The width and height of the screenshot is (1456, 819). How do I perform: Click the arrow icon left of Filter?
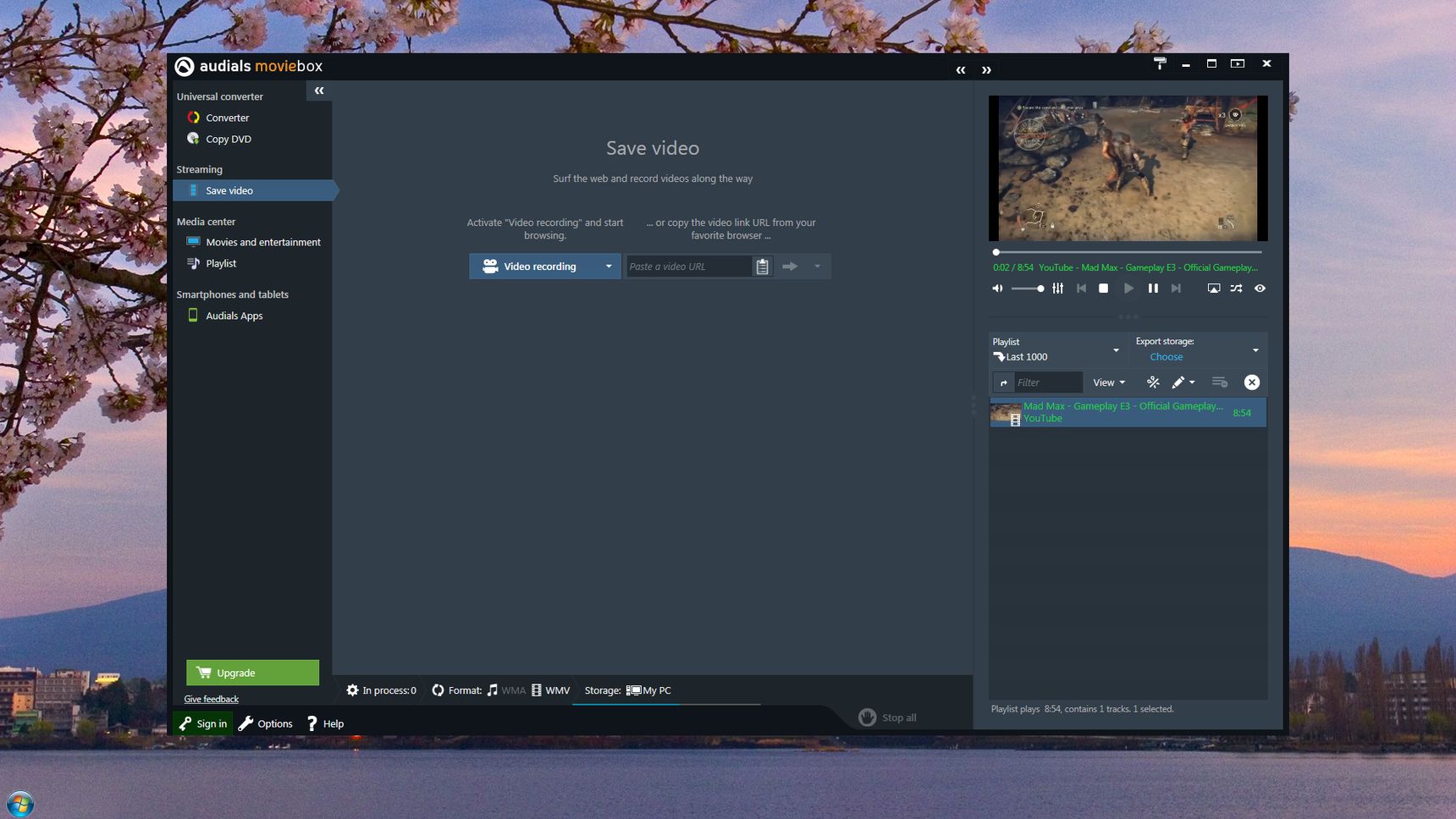(x=1004, y=382)
